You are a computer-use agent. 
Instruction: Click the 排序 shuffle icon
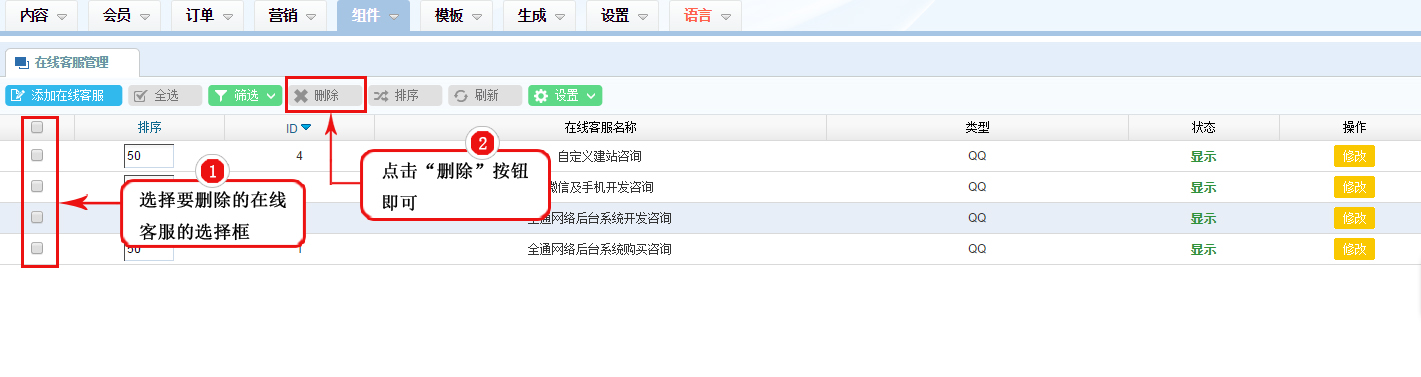tap(380, 96)
